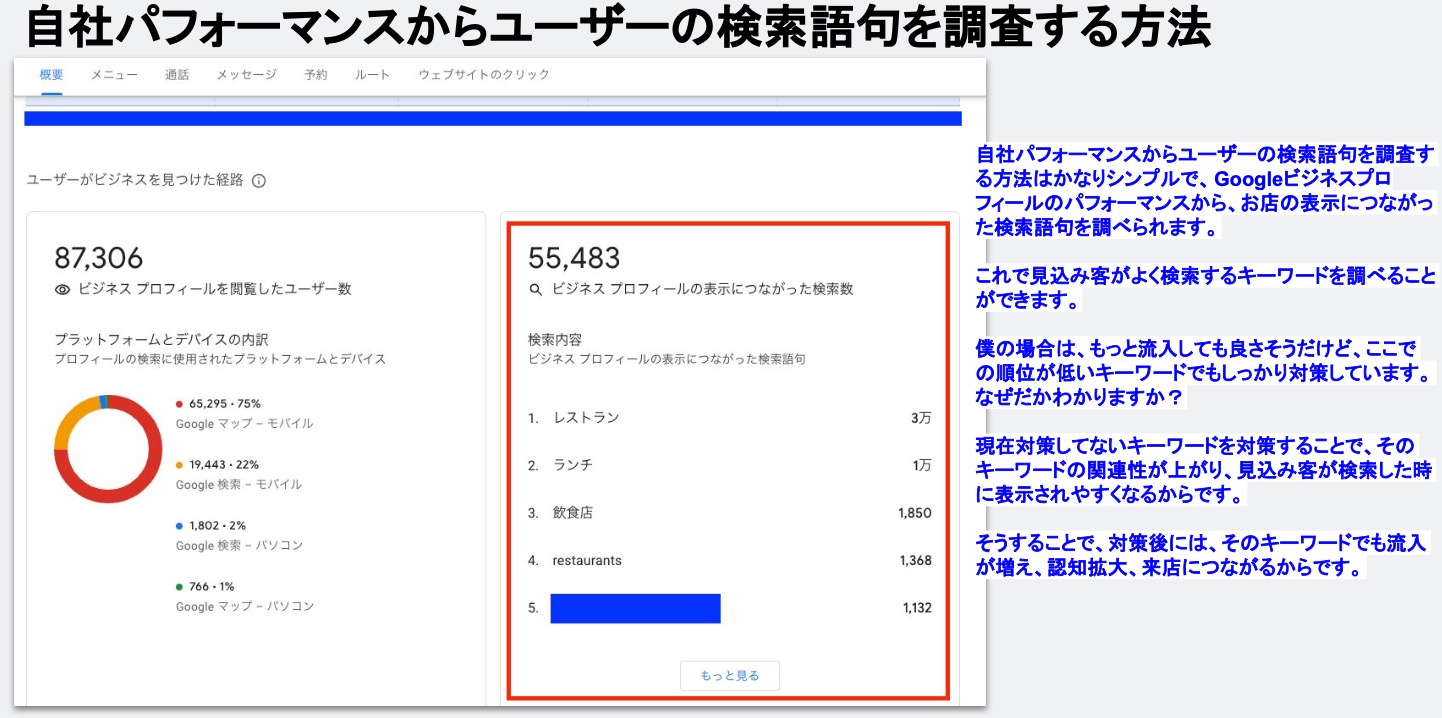
Task: Click the eye icon beside ビジネス プロフィールを閲覧したユーザー数
Action: click(63, 289)
